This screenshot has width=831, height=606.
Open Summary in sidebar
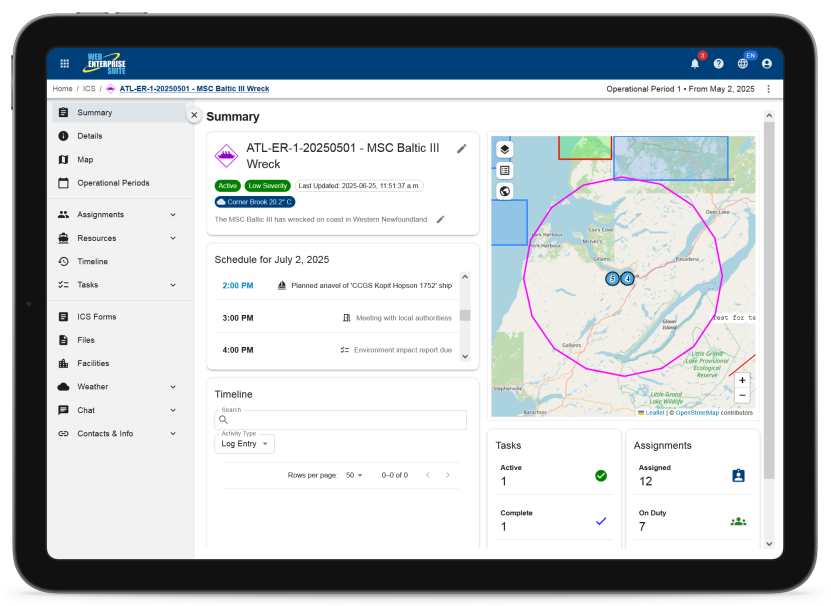pyautogui.click(x=119, y=112)
